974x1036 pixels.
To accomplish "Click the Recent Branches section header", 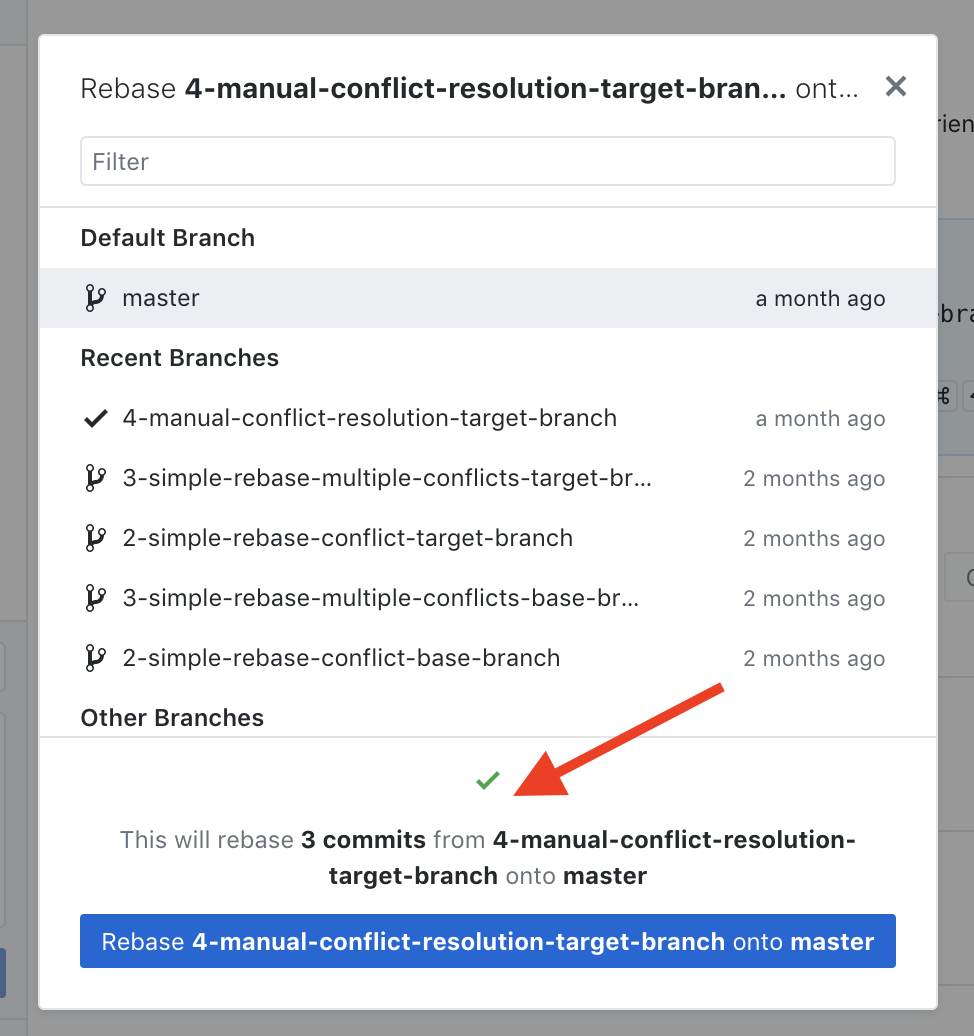I will click(179, 358).
